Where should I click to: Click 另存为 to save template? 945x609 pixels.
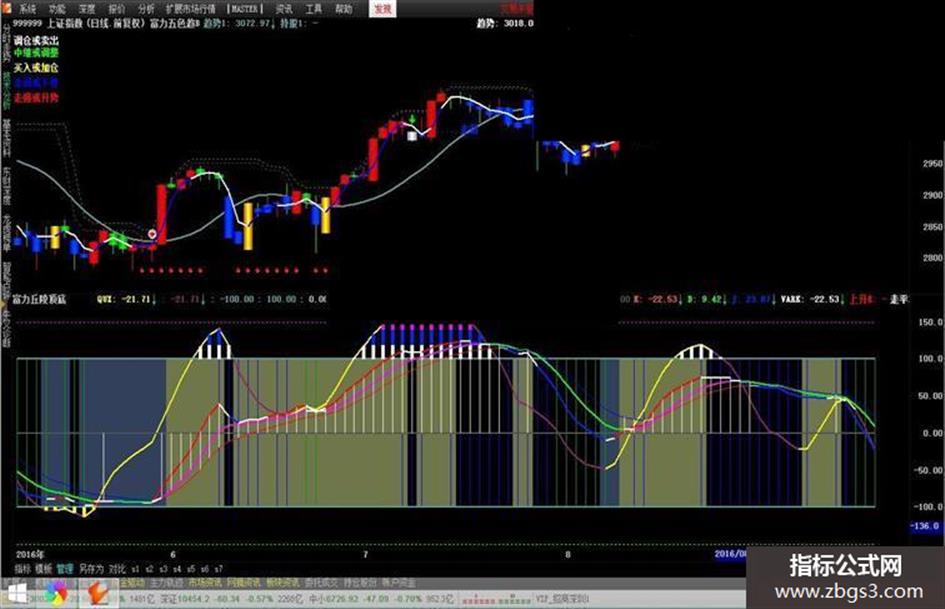coord(91,569)
